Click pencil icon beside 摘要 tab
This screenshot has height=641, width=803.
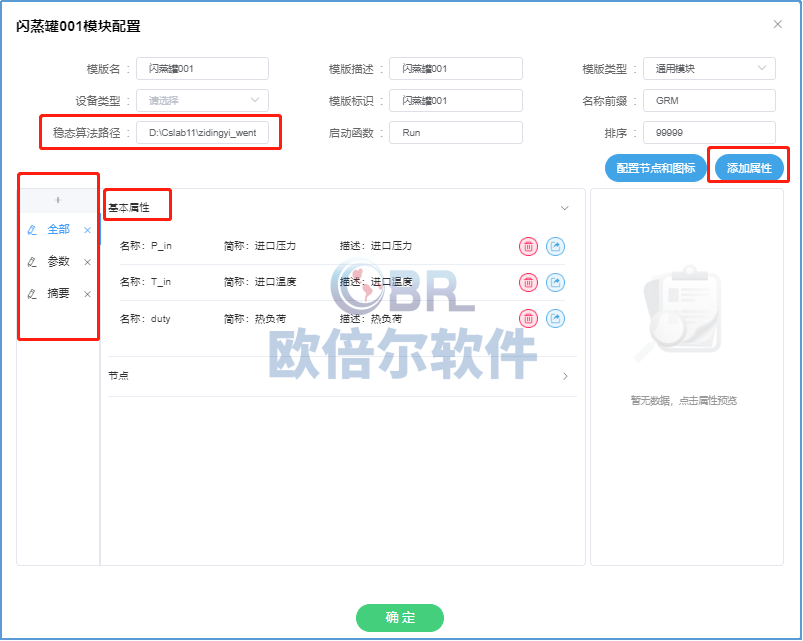(32, 294)
